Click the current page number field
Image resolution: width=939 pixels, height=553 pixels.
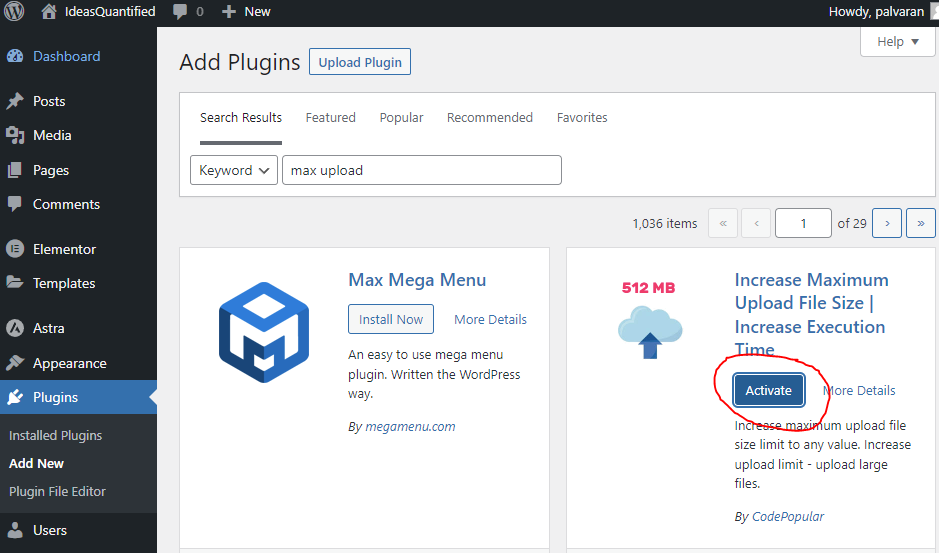click(x=803, y=223)
